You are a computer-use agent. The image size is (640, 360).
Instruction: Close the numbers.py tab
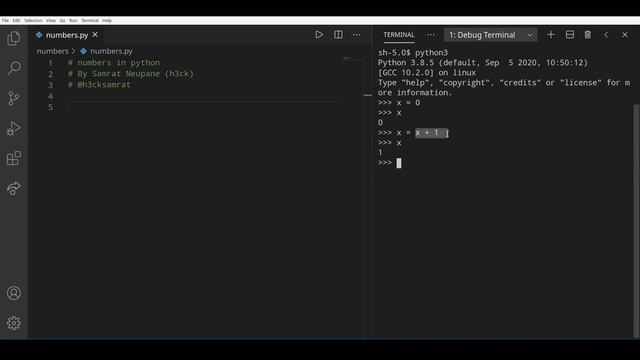pos(95,35)
